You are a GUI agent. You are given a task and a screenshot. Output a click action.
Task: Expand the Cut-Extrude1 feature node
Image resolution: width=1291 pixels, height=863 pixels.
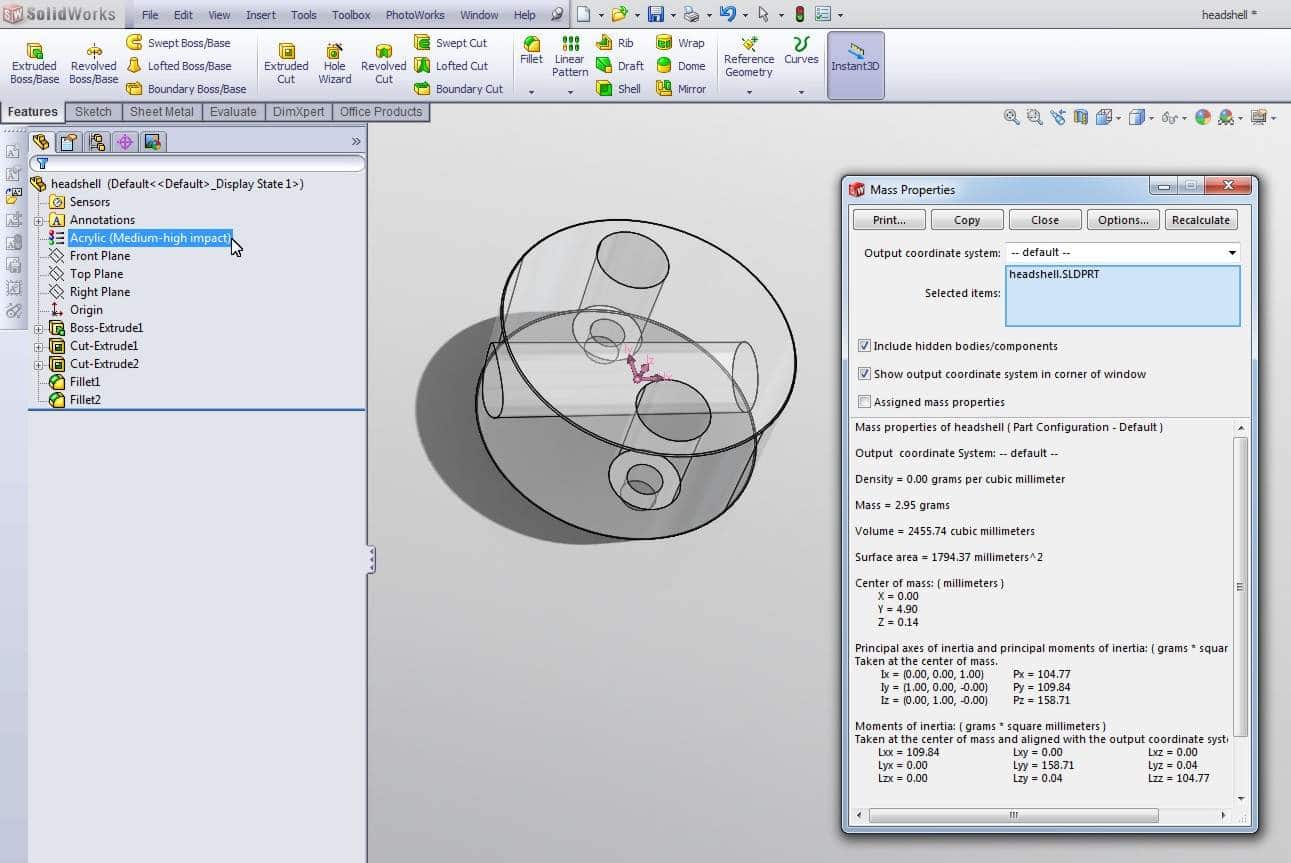point(39,346)
